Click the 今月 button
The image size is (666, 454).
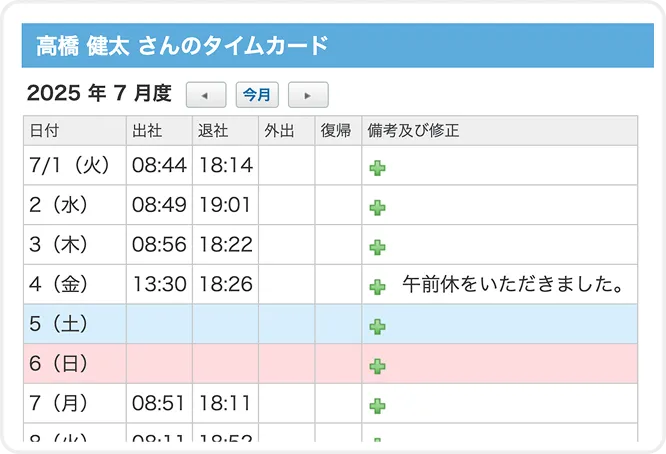click(257, 95)
